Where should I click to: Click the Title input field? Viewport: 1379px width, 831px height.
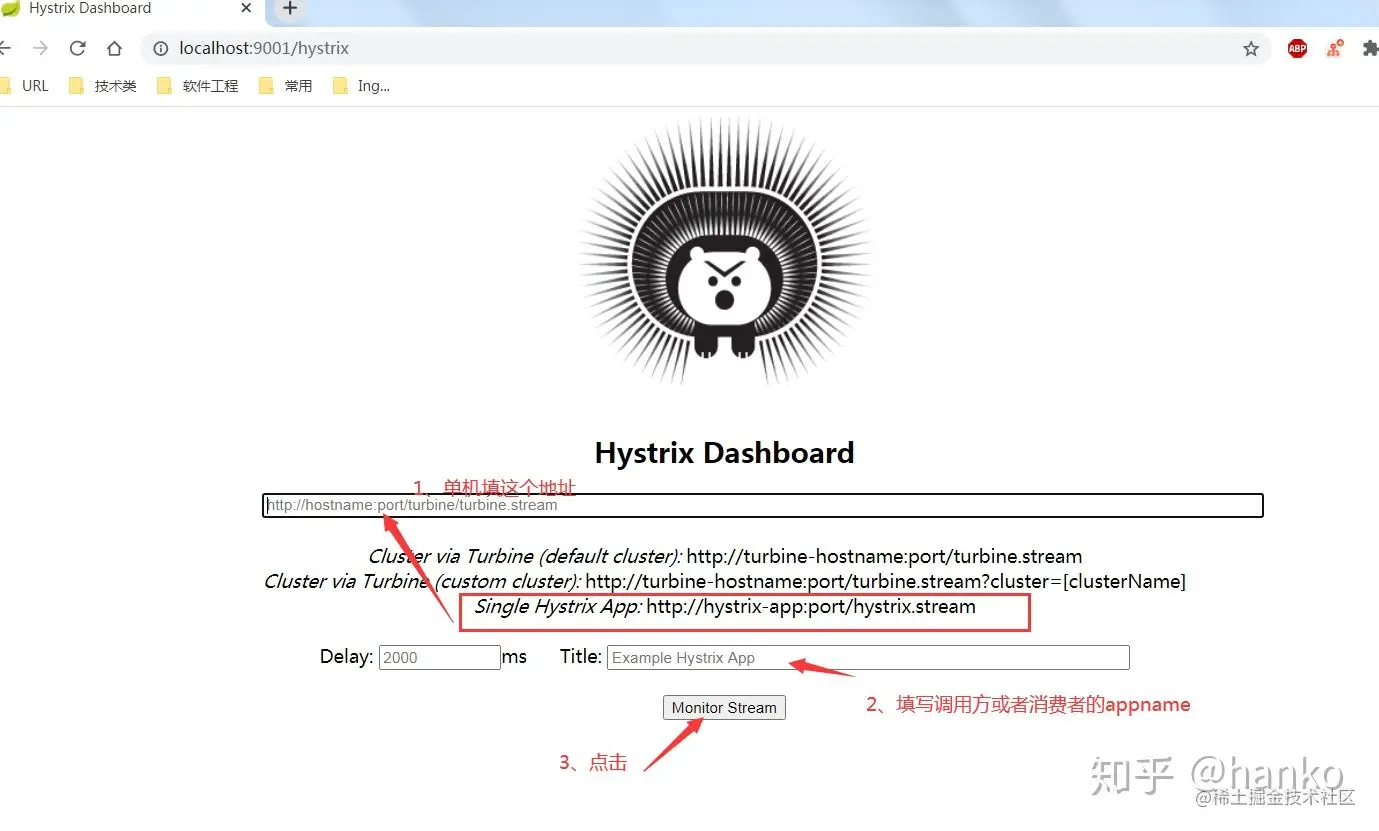(868, 657)
